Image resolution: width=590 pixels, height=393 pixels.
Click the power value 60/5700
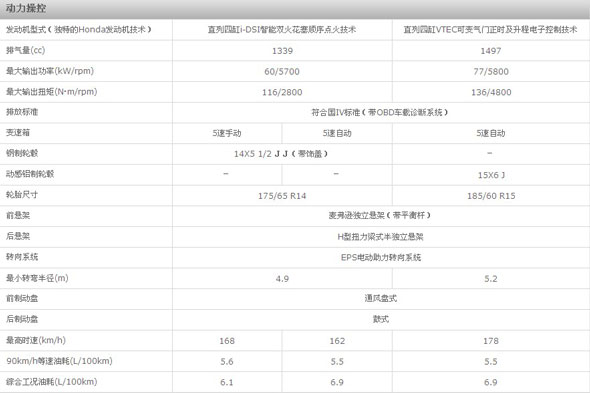point(282,72)
